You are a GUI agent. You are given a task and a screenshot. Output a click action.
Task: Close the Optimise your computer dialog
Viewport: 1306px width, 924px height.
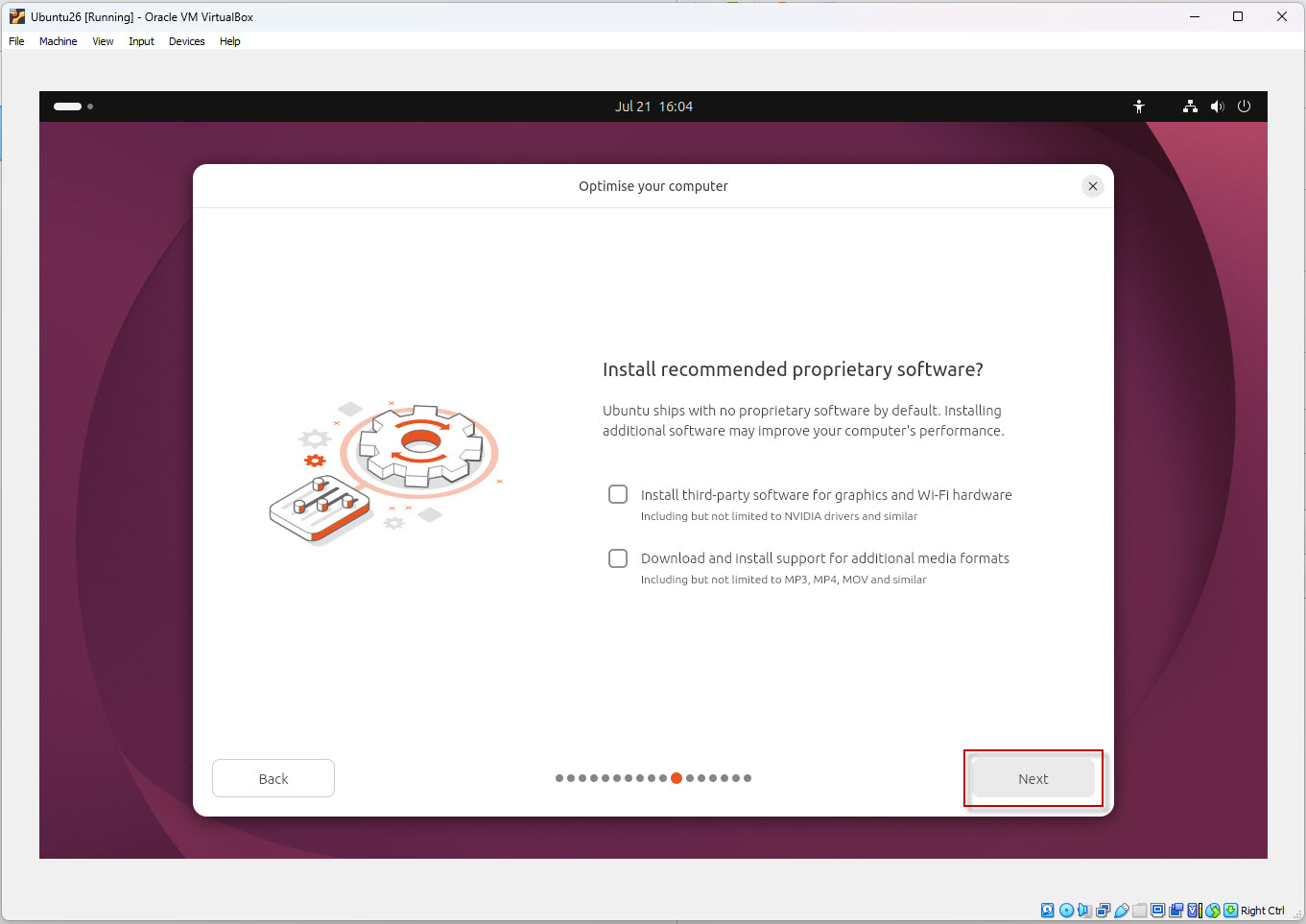tap(1092, 186)
